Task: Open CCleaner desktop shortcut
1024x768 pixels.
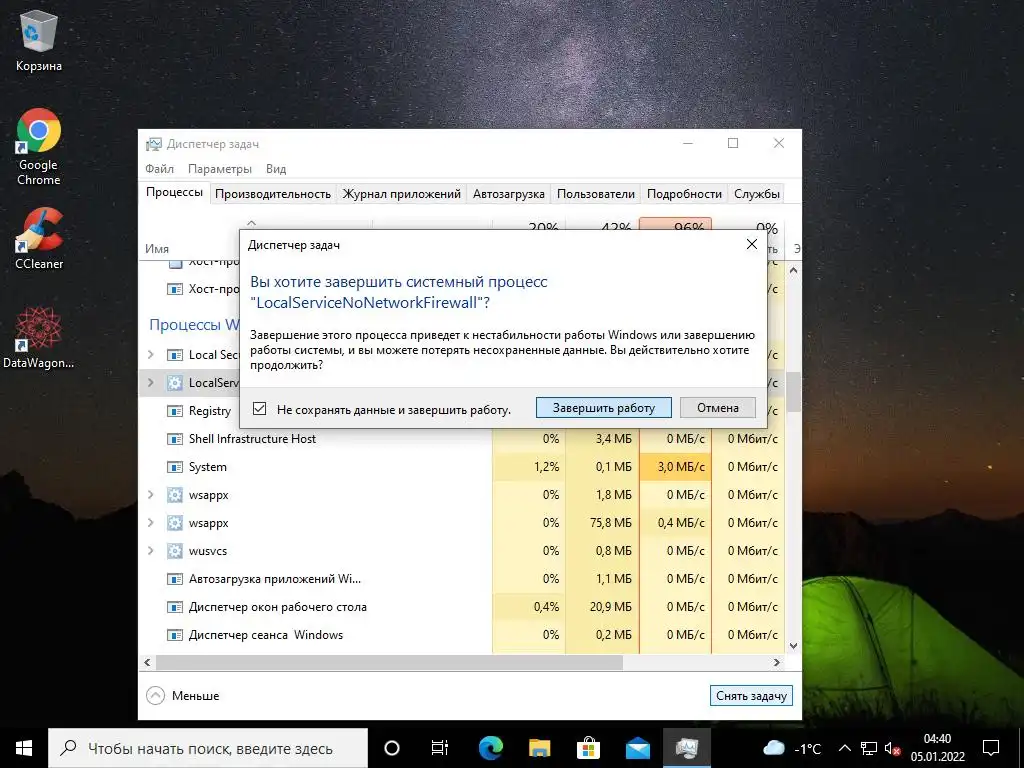Action: coord(39,239)
